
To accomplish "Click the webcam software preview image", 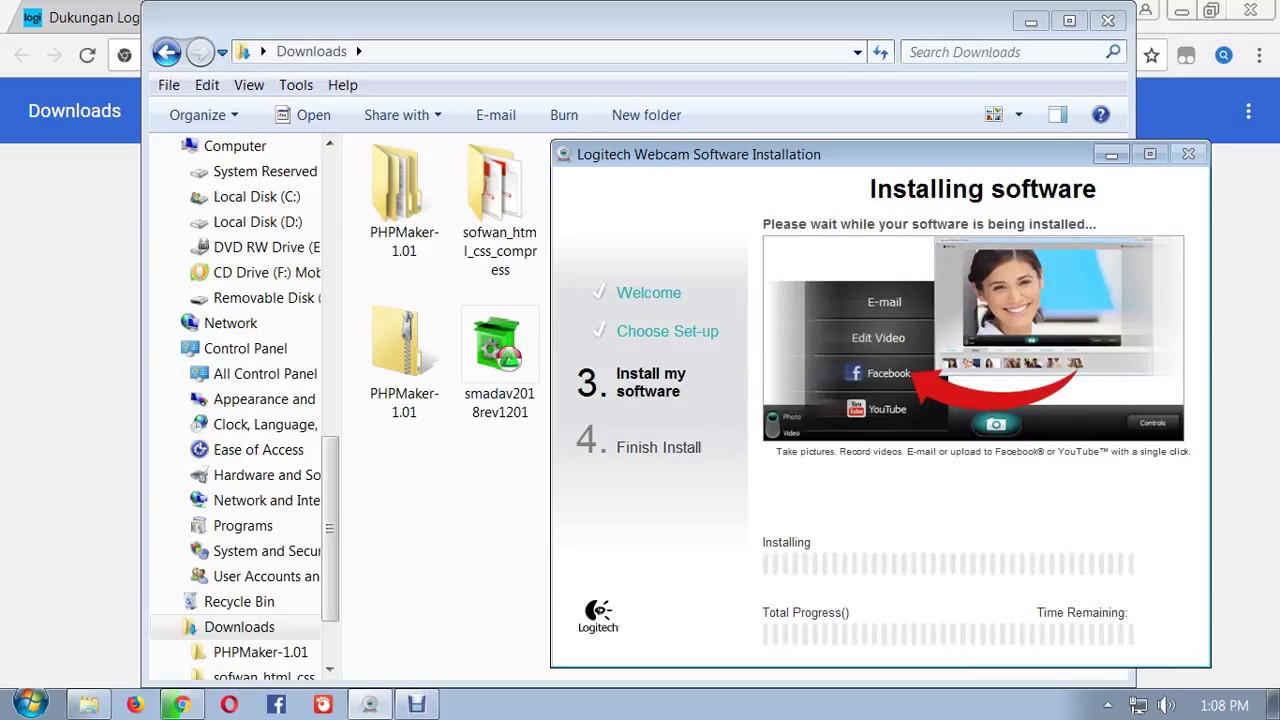I will coord(973,339).
